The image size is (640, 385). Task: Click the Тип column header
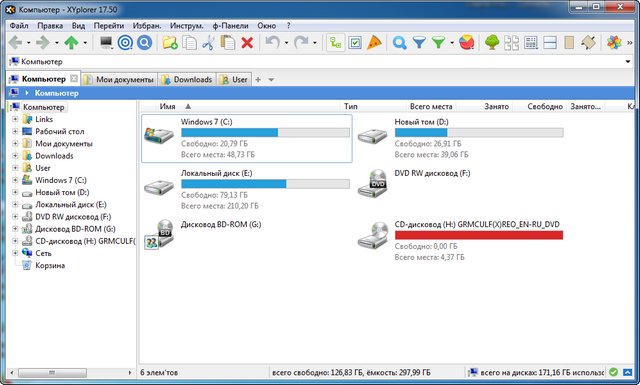[351, 107]
